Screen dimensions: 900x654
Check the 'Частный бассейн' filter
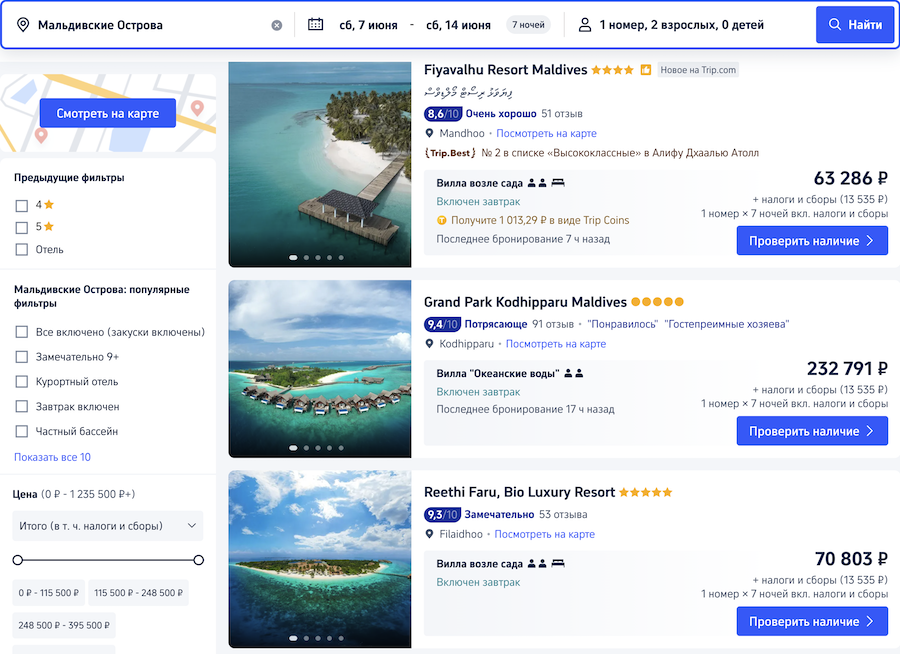(x=22, y=432)
